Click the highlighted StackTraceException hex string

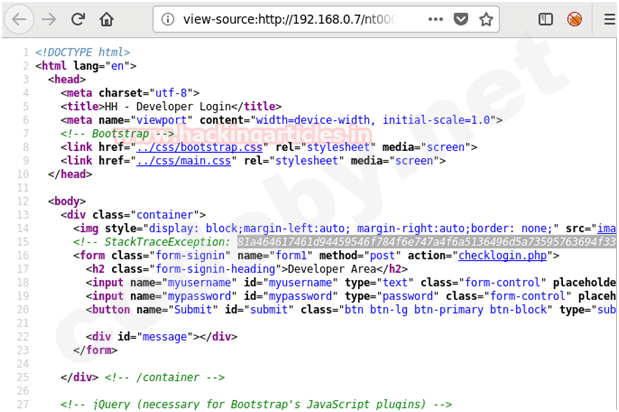[426, 242]
